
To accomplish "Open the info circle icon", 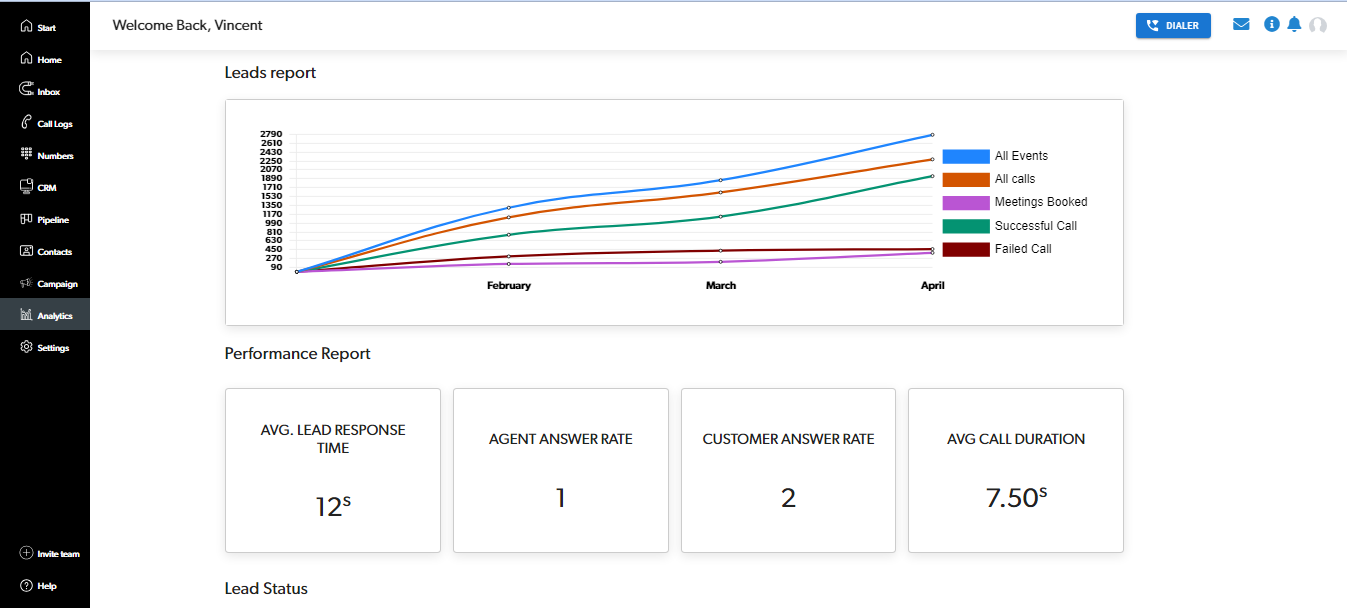I will 1271,25.
